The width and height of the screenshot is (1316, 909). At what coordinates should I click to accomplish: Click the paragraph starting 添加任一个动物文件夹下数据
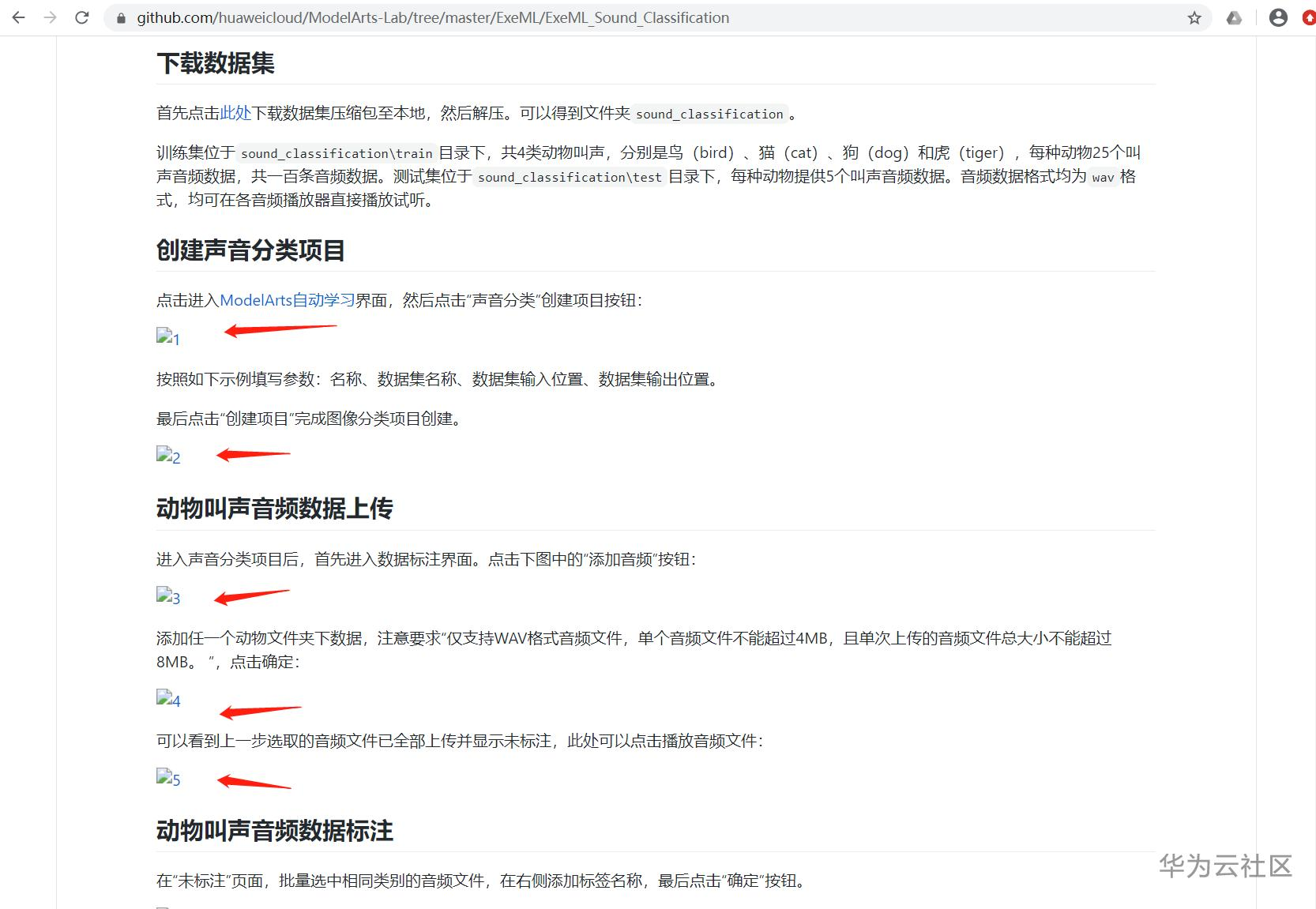pyautogui.click(x=634, y=650)
